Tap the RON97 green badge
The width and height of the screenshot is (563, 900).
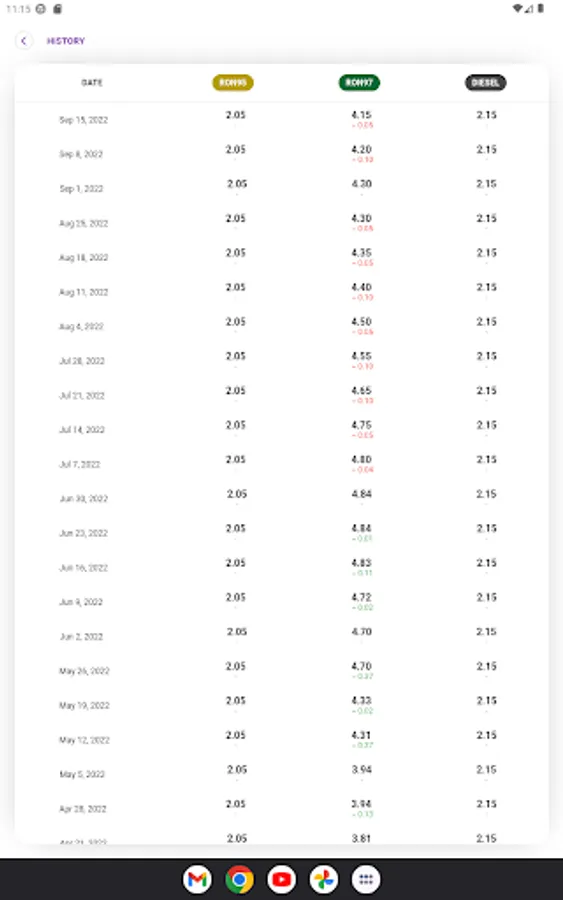359,83
